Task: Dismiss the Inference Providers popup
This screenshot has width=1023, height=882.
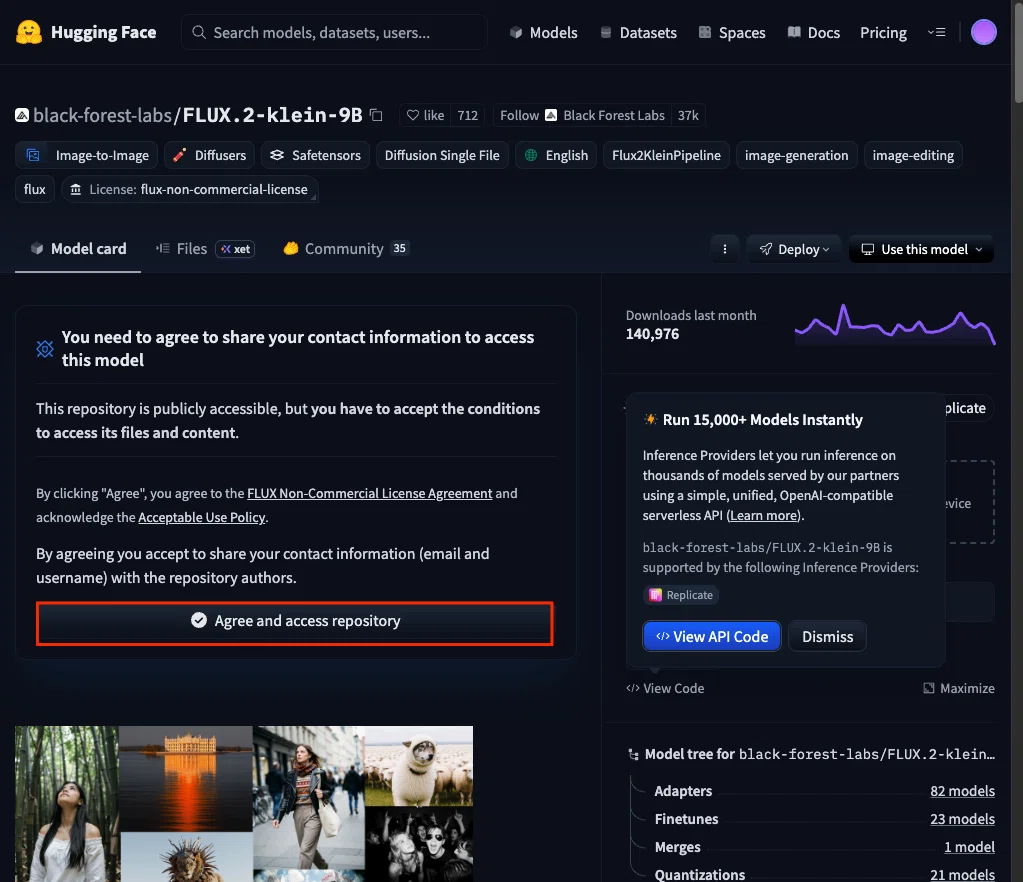Action: point(827,636)
